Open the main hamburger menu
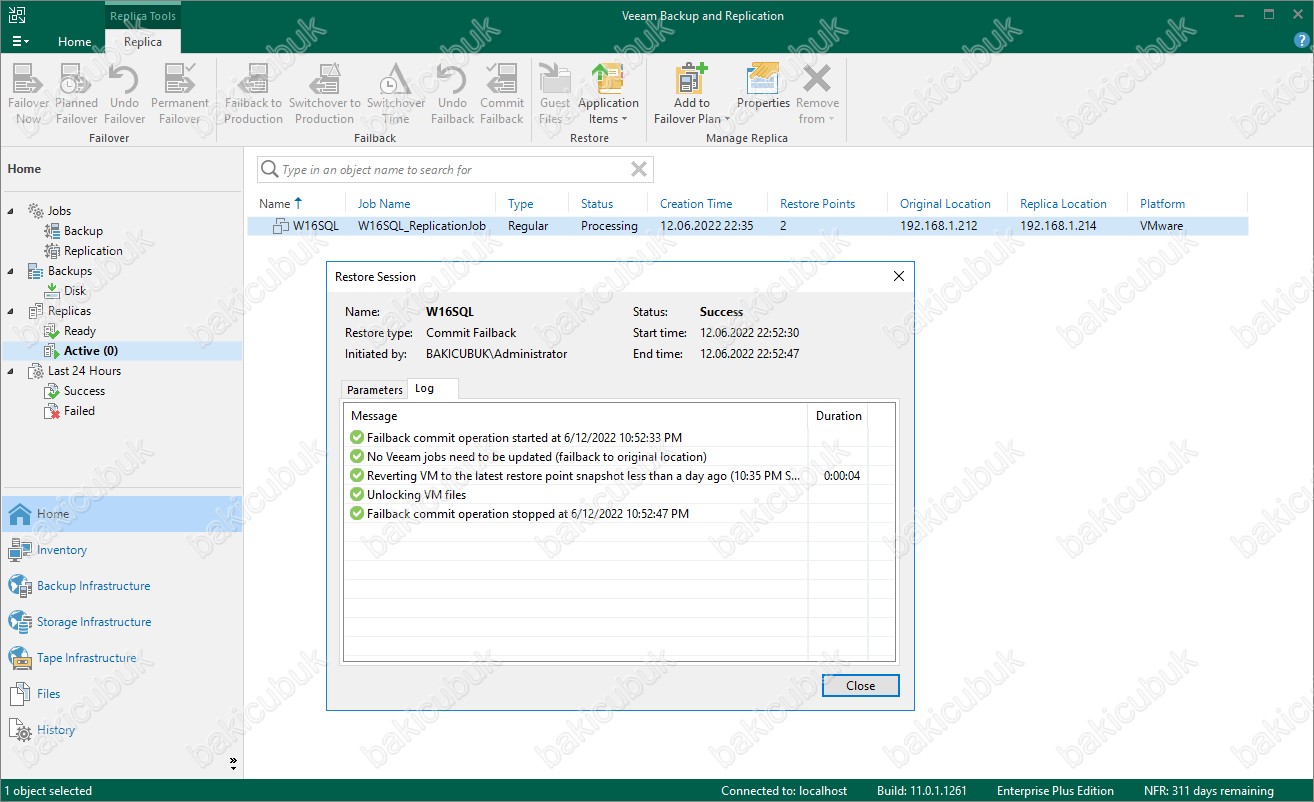 [x=20, y=42]
